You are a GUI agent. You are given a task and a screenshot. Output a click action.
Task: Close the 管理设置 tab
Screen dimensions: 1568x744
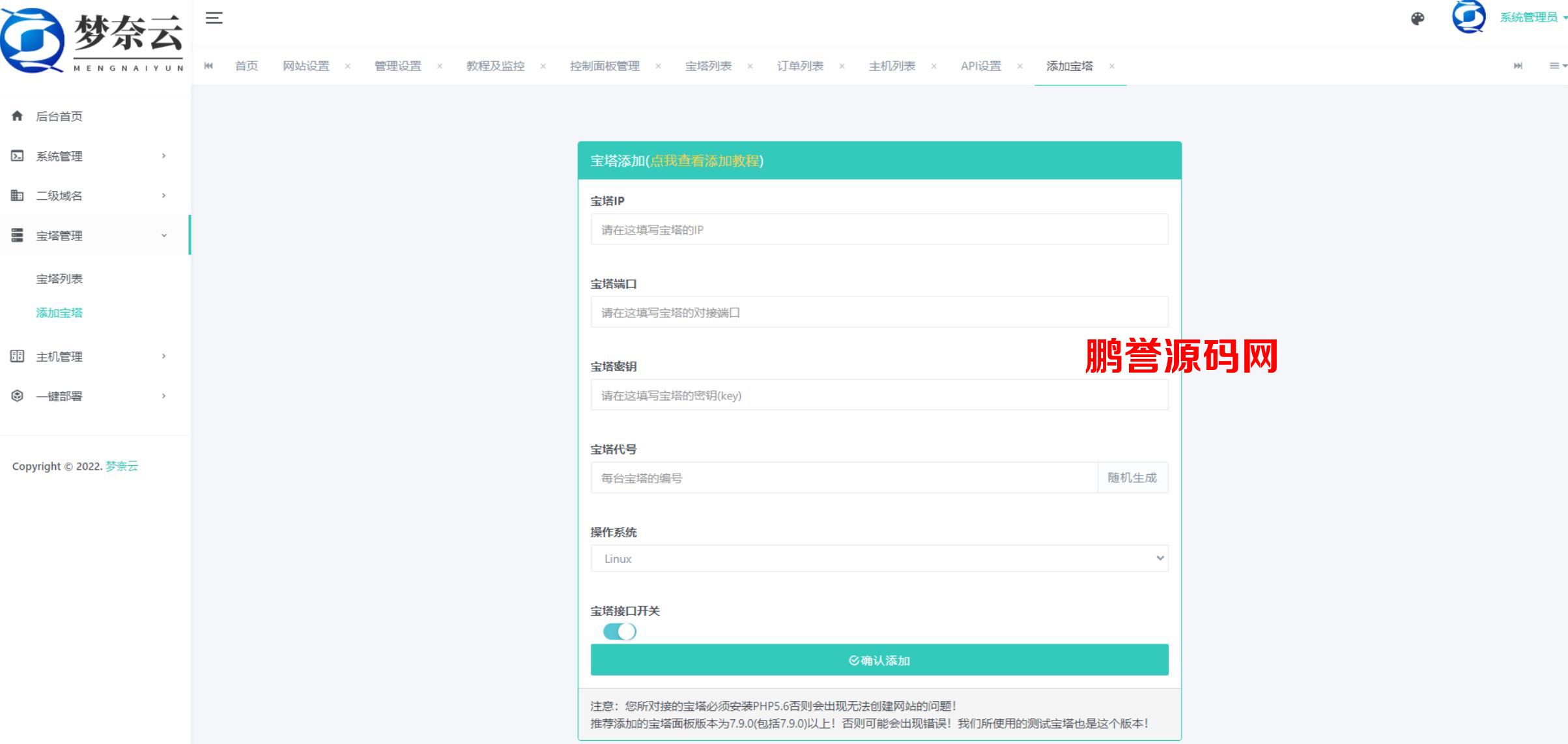[x=440, y=66]
